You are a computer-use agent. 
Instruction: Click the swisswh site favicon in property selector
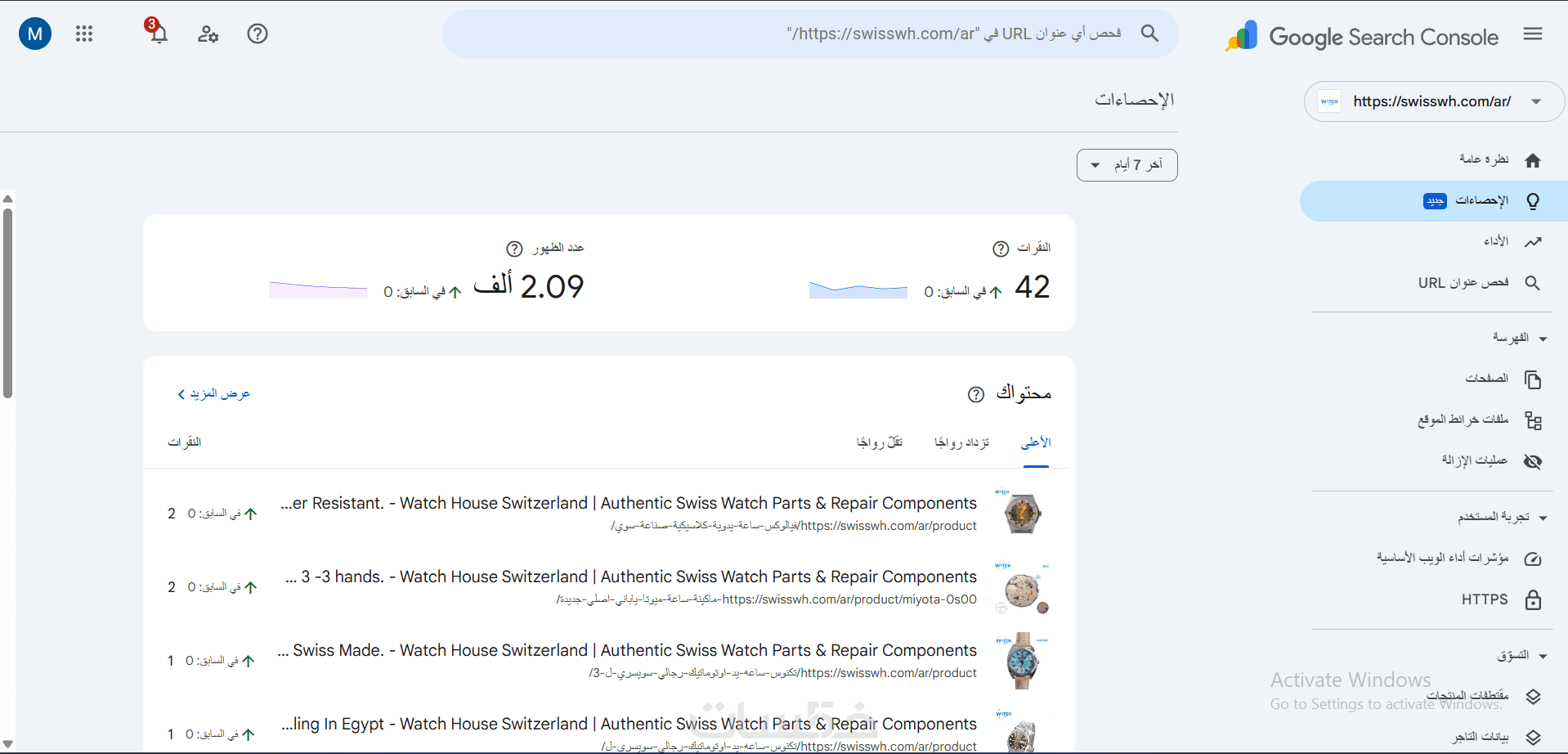coord(1330,101)
